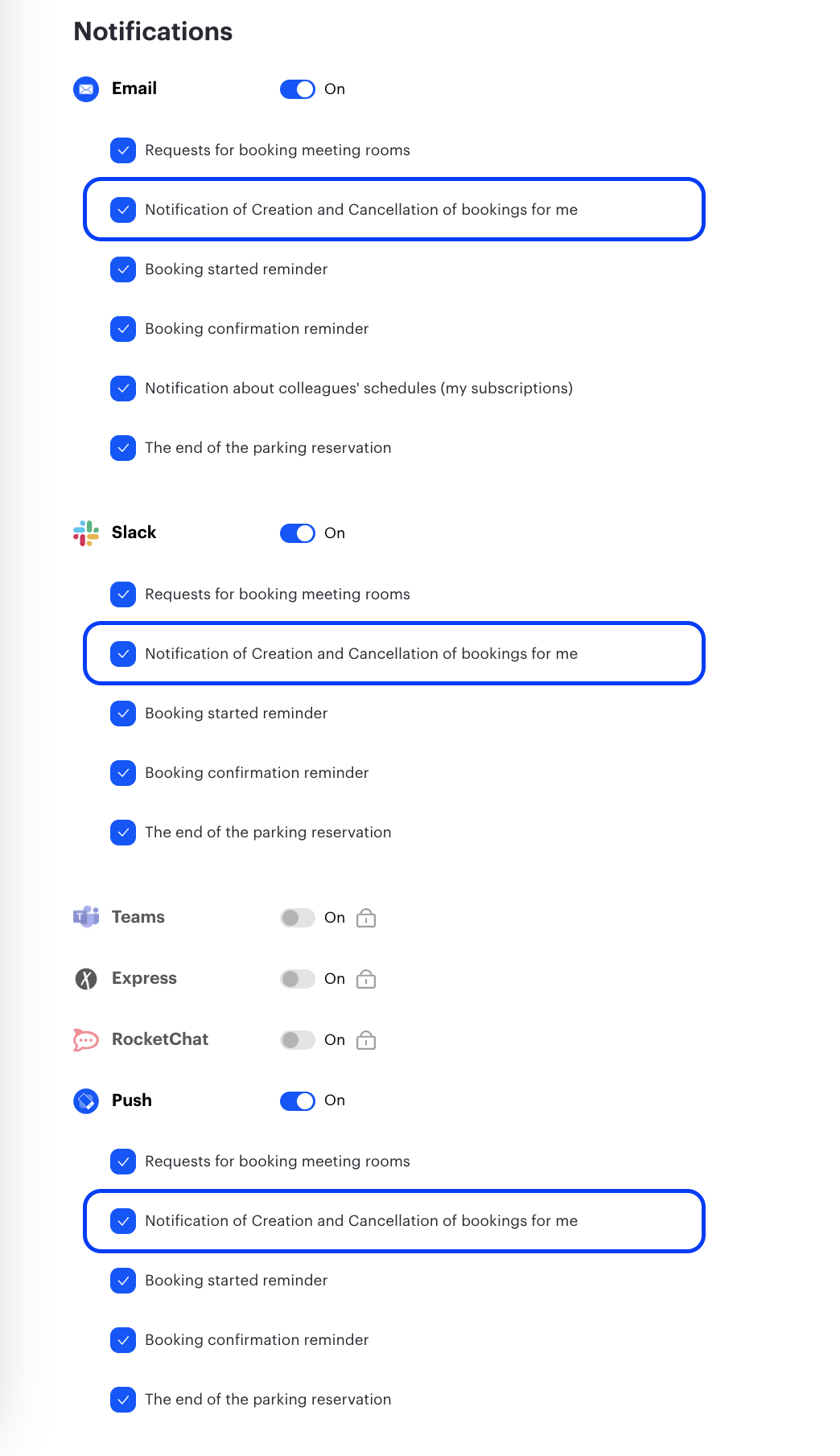Uncheck Push Booking confirmation reminder checkbox
Image resolution: width=840 pixels, height=1456 pixels.
coord(123,1340)
